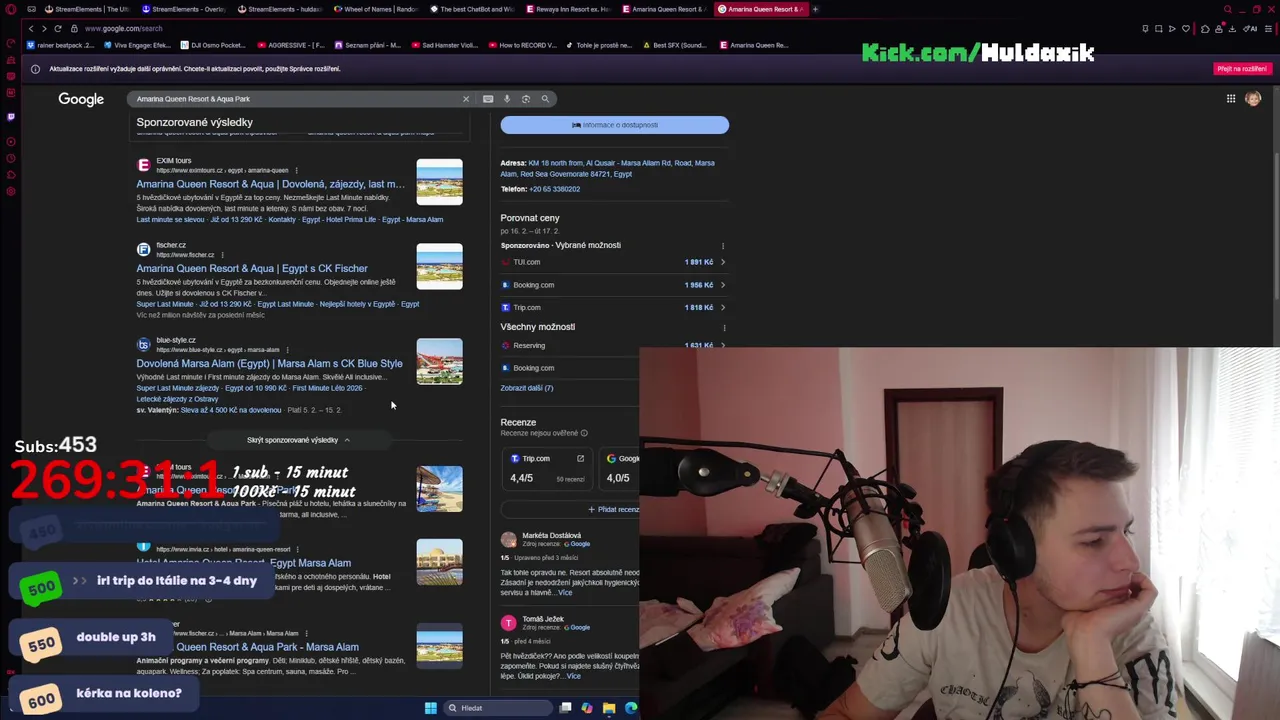This screenshot has height=720, width=1280.
Task: Click Informace o dostupnosti button
Action: (x=615, y=125)
